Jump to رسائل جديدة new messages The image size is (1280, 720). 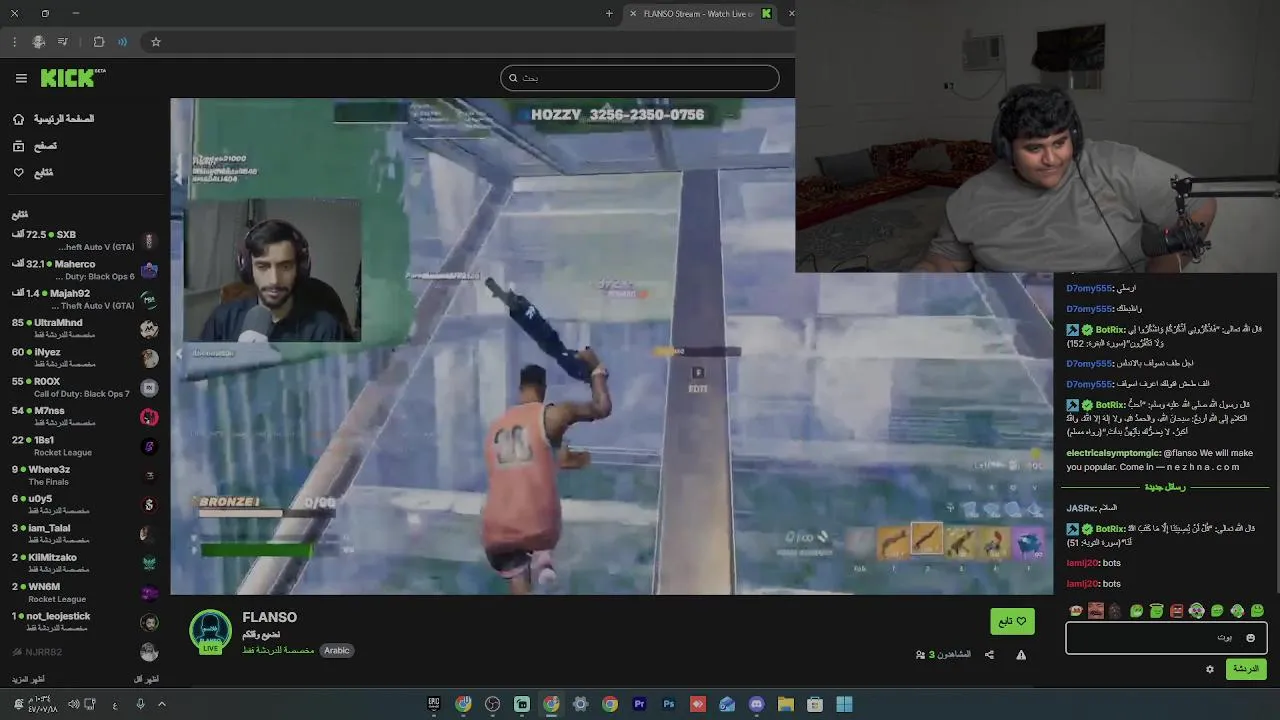point(1165,487)
